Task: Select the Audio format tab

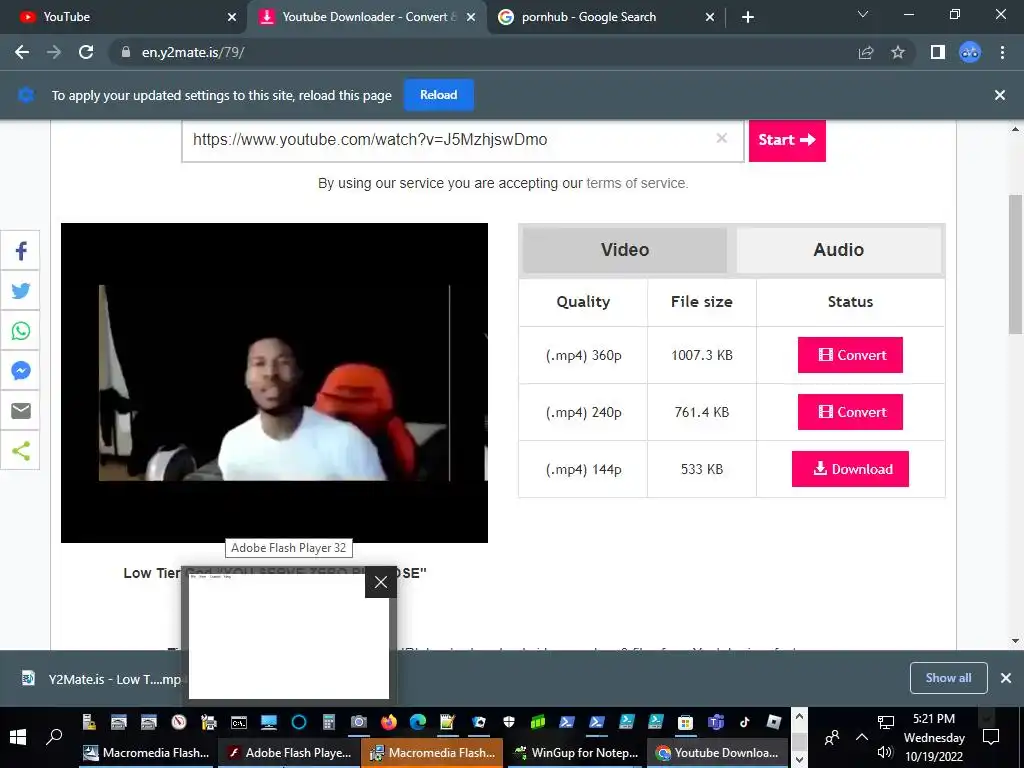Action: point(839,249)
